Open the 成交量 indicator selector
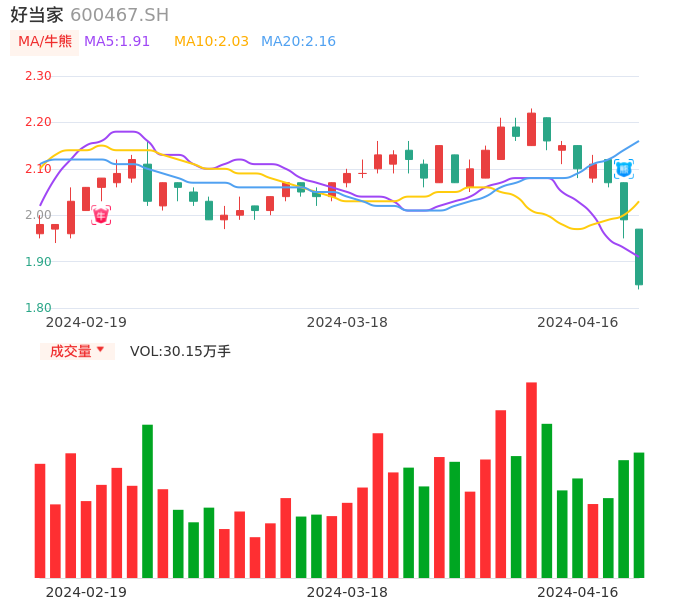Viewport: 686px width, 606px height. coord(71,351)
